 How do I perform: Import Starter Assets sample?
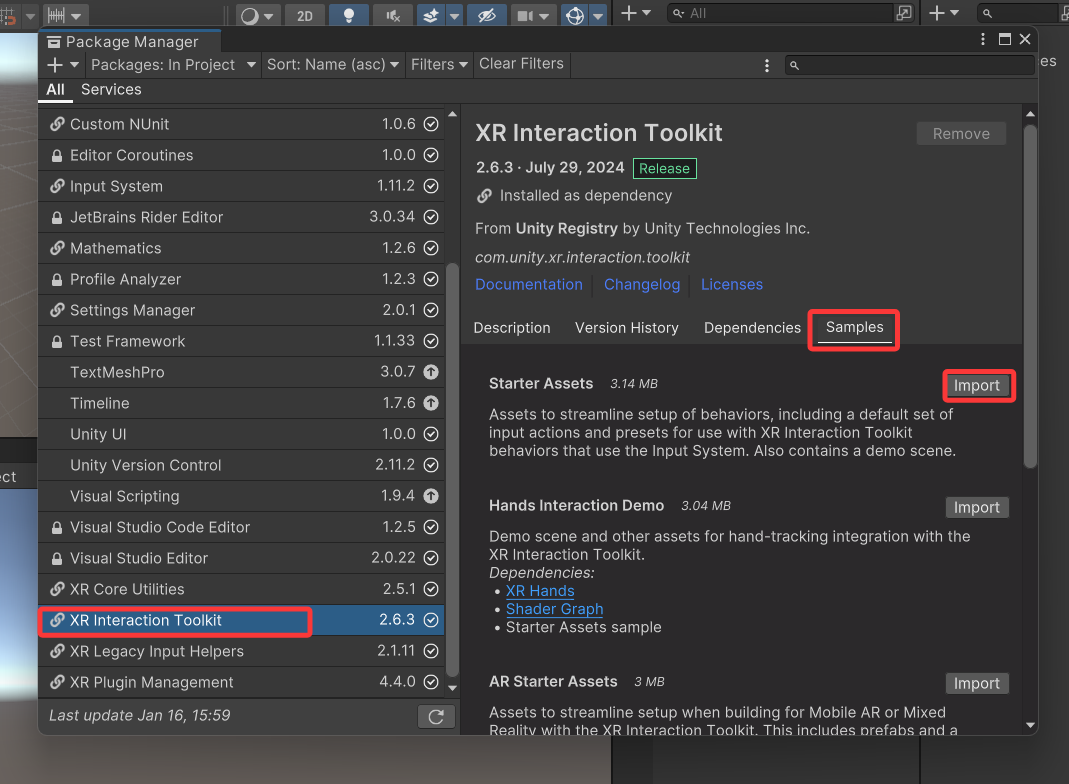[976, 386]
